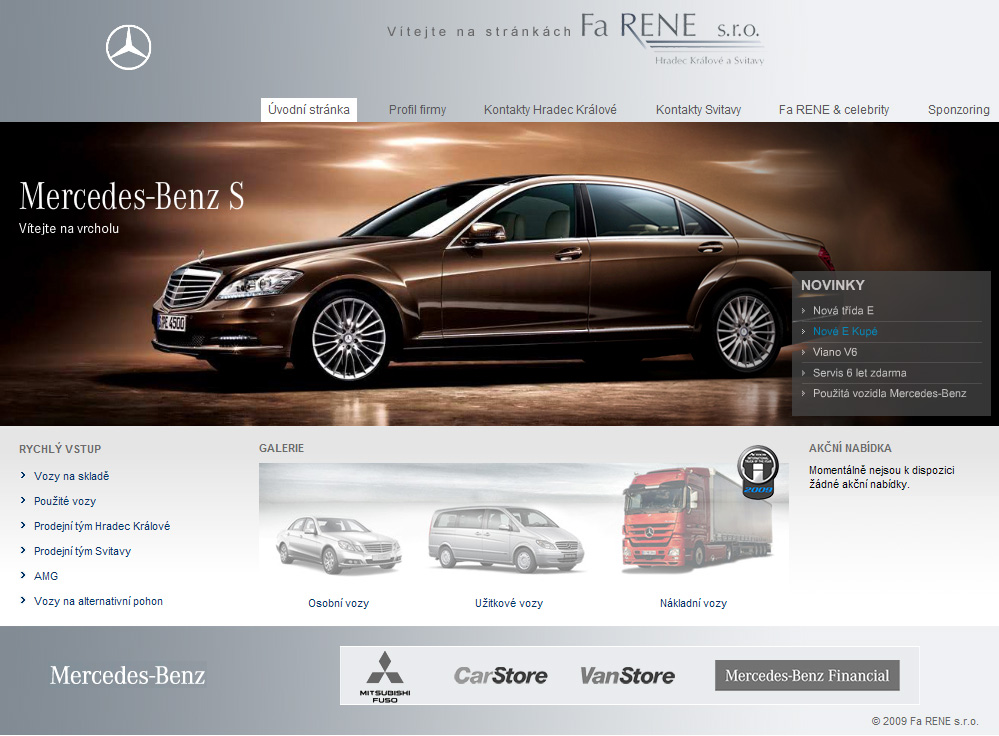Open the Nákladní vozy gallery link
The height and width of the screenshot is (736, 999).
click(693, 603)
